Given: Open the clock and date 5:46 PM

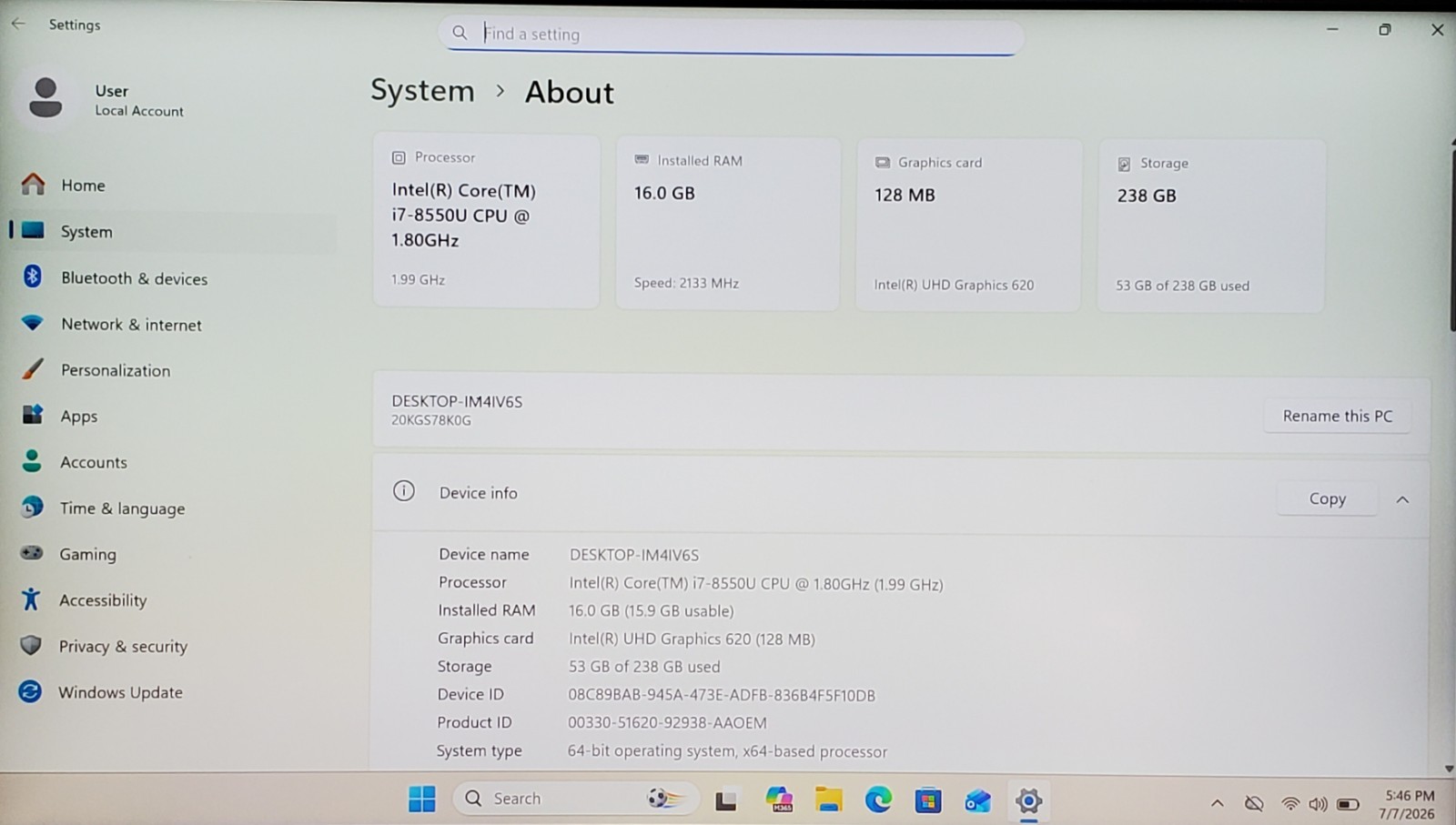Looking at the screenshot, I should click(x=1408, y=804).
